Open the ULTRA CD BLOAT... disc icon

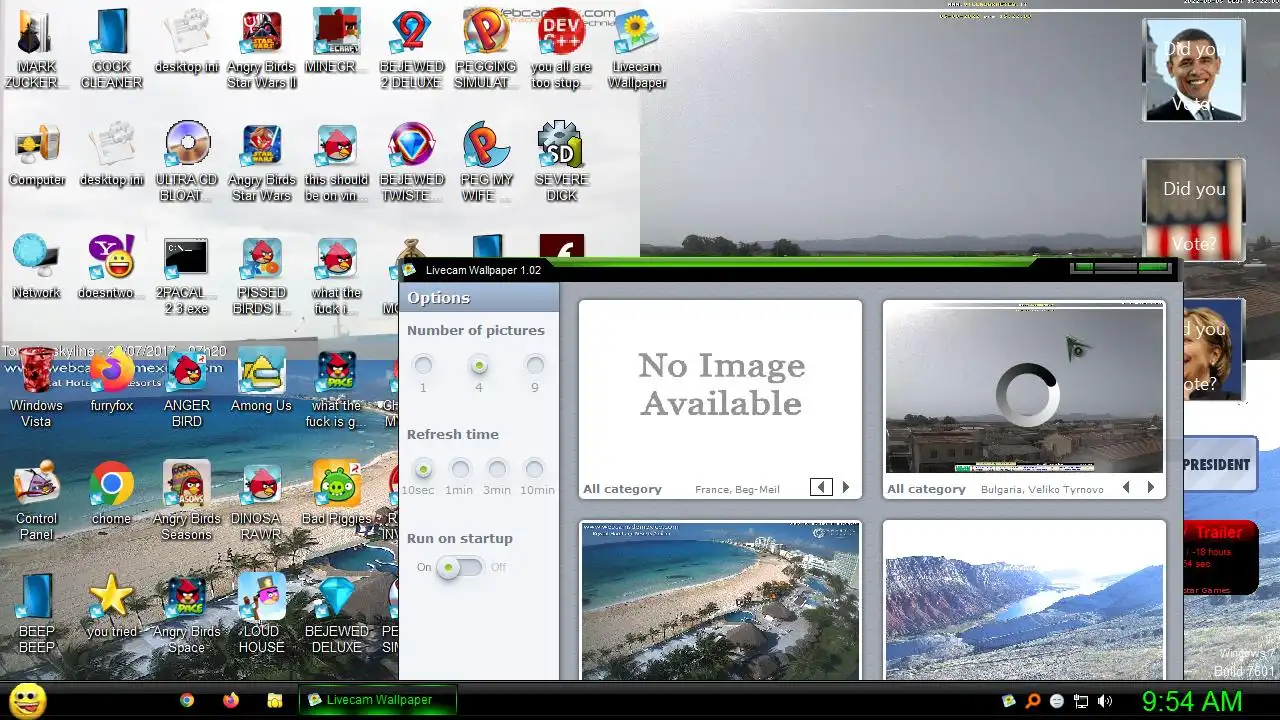pos(187,161)
